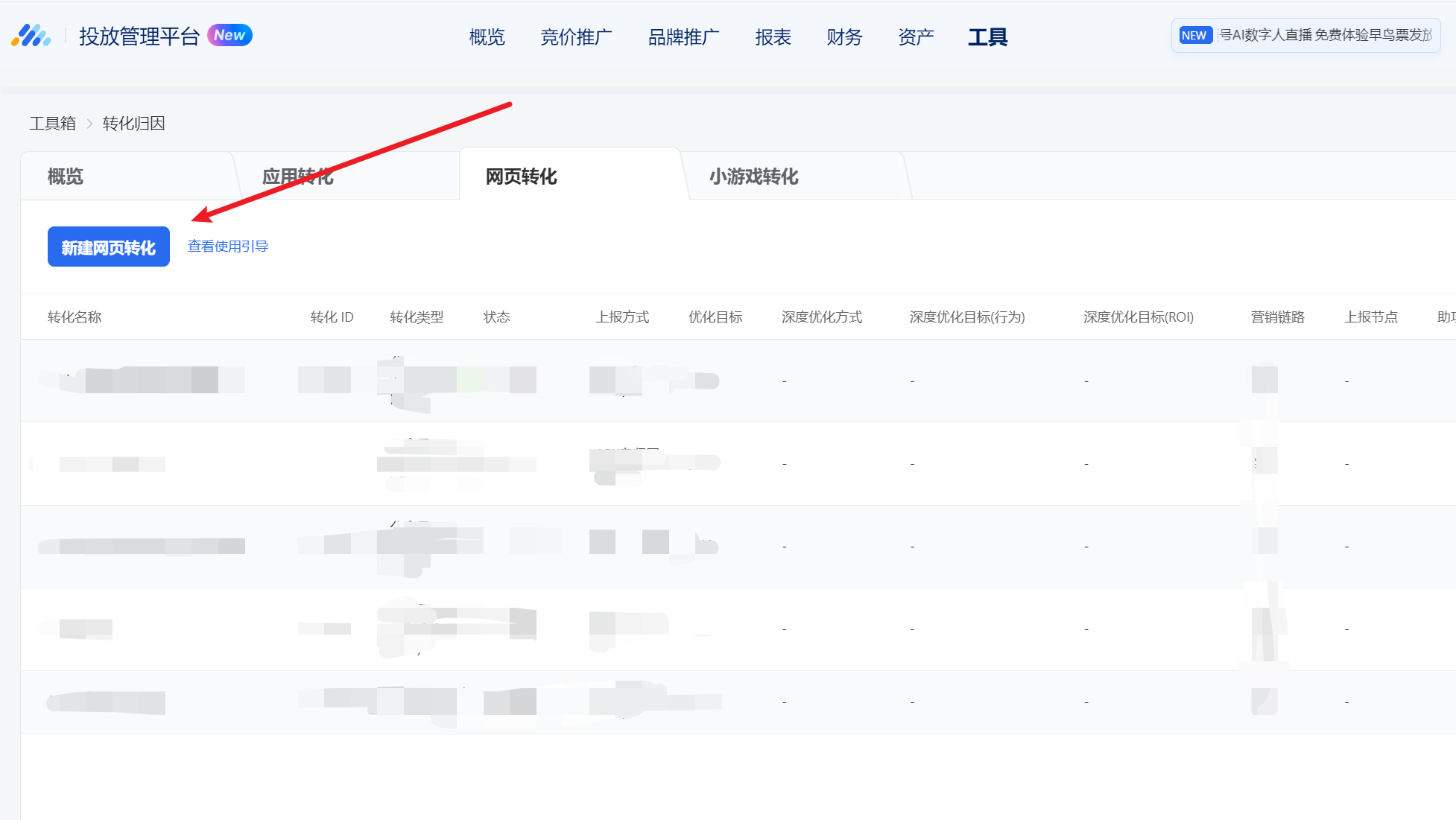
Task: Select the 网页转化 tab
Action: point(522,177)
